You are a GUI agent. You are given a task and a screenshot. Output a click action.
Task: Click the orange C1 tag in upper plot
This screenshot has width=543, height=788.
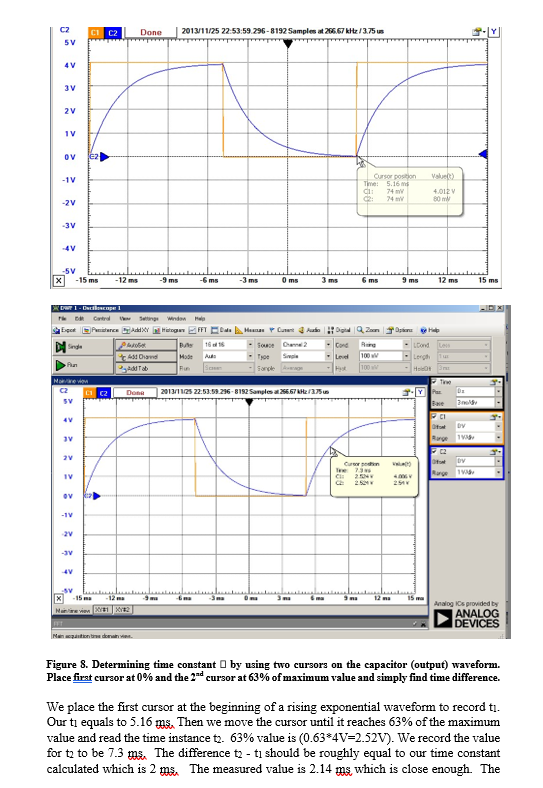pyautogui.click(x=95, y=33)
